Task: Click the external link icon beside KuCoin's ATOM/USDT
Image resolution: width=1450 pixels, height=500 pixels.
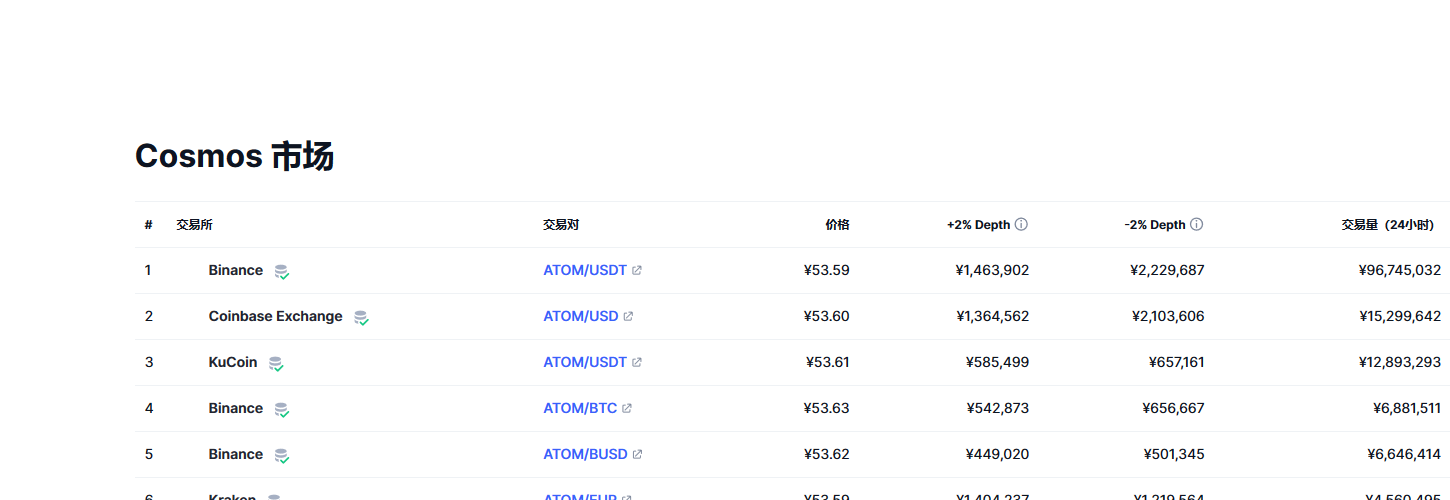Action: tap(637, 363)
